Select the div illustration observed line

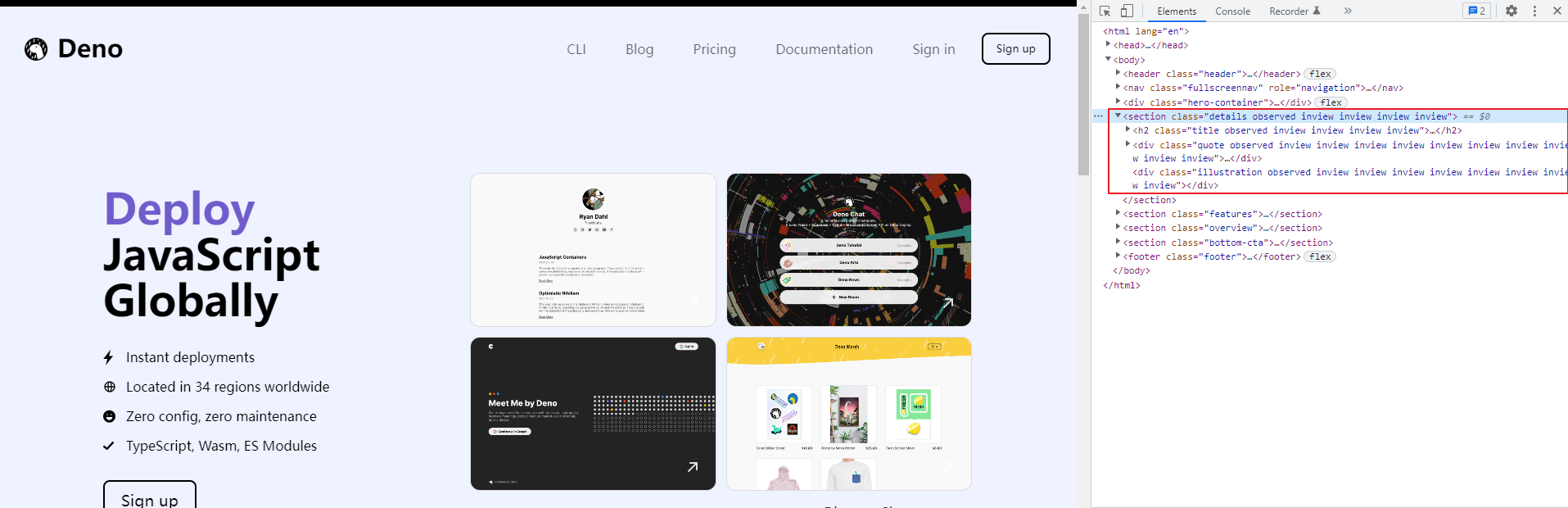[x=1349, y=179]
